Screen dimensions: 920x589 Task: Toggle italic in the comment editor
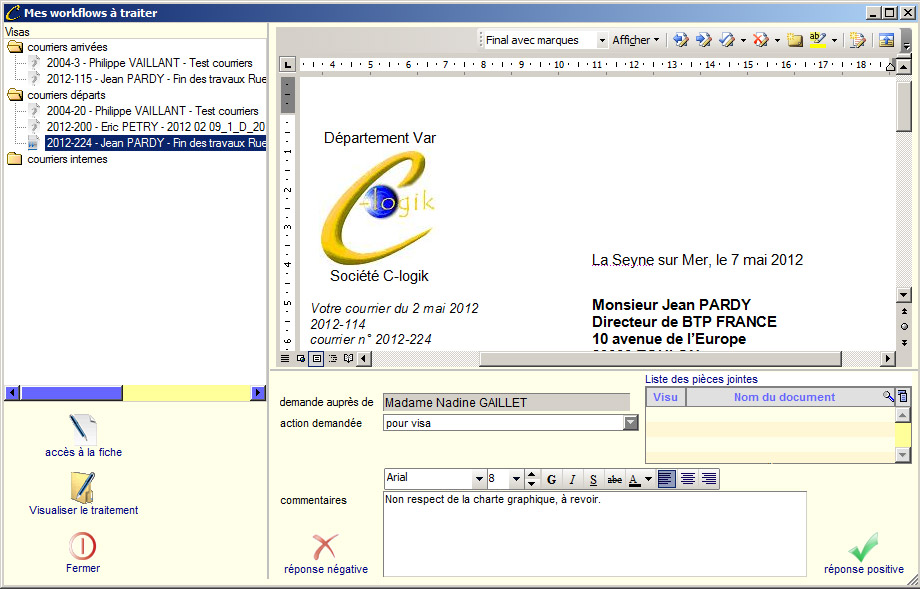click(572, 480)
